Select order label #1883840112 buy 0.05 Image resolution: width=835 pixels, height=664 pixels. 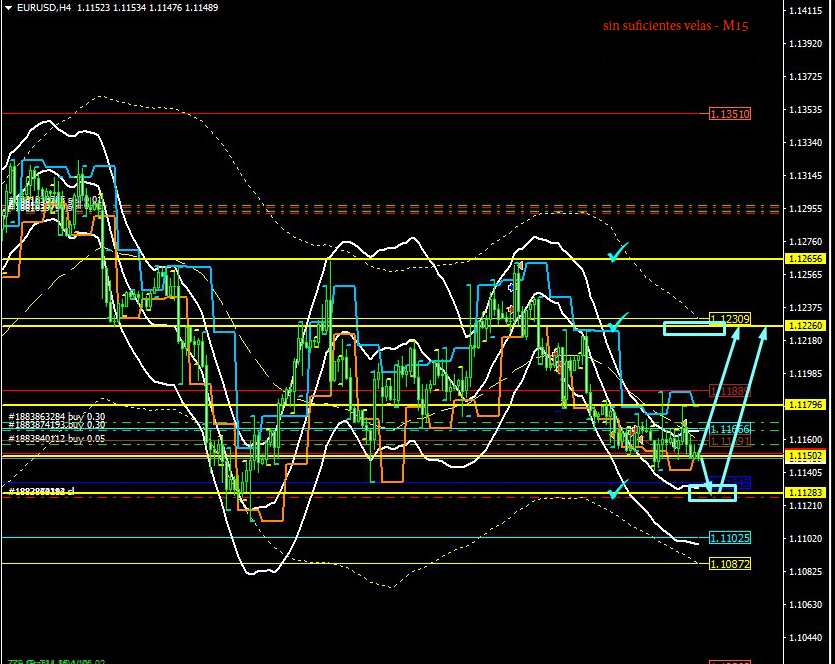pyautogui.click(x=57, y=439)
